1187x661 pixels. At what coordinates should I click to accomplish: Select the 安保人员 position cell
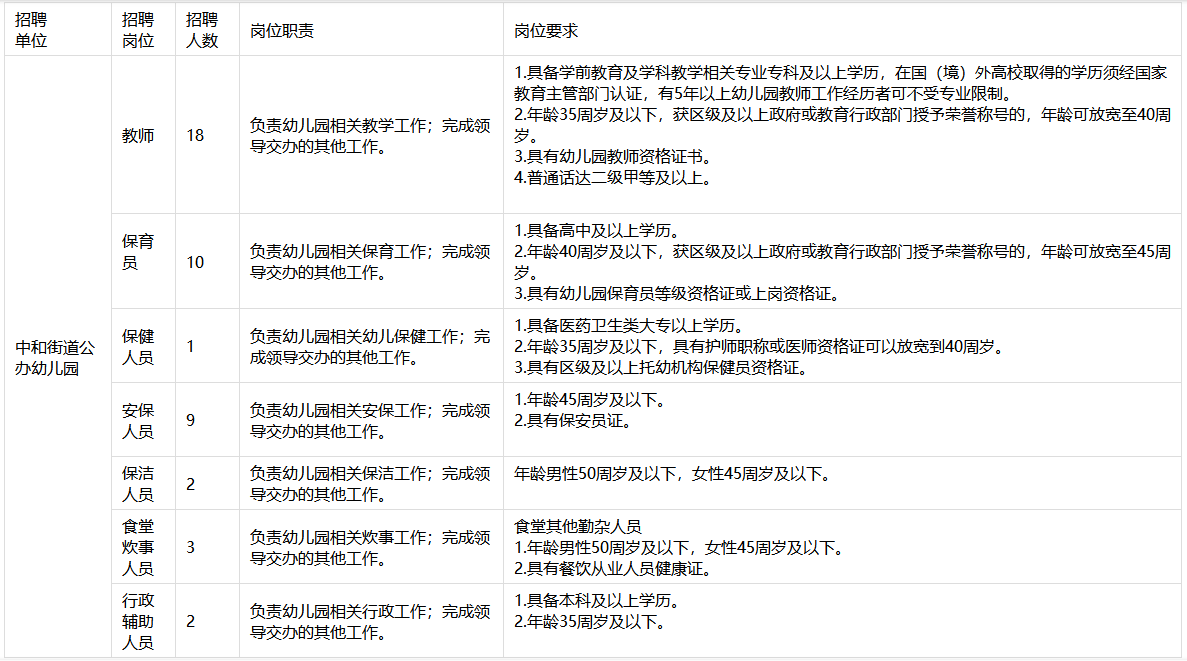tap(138, 420)
